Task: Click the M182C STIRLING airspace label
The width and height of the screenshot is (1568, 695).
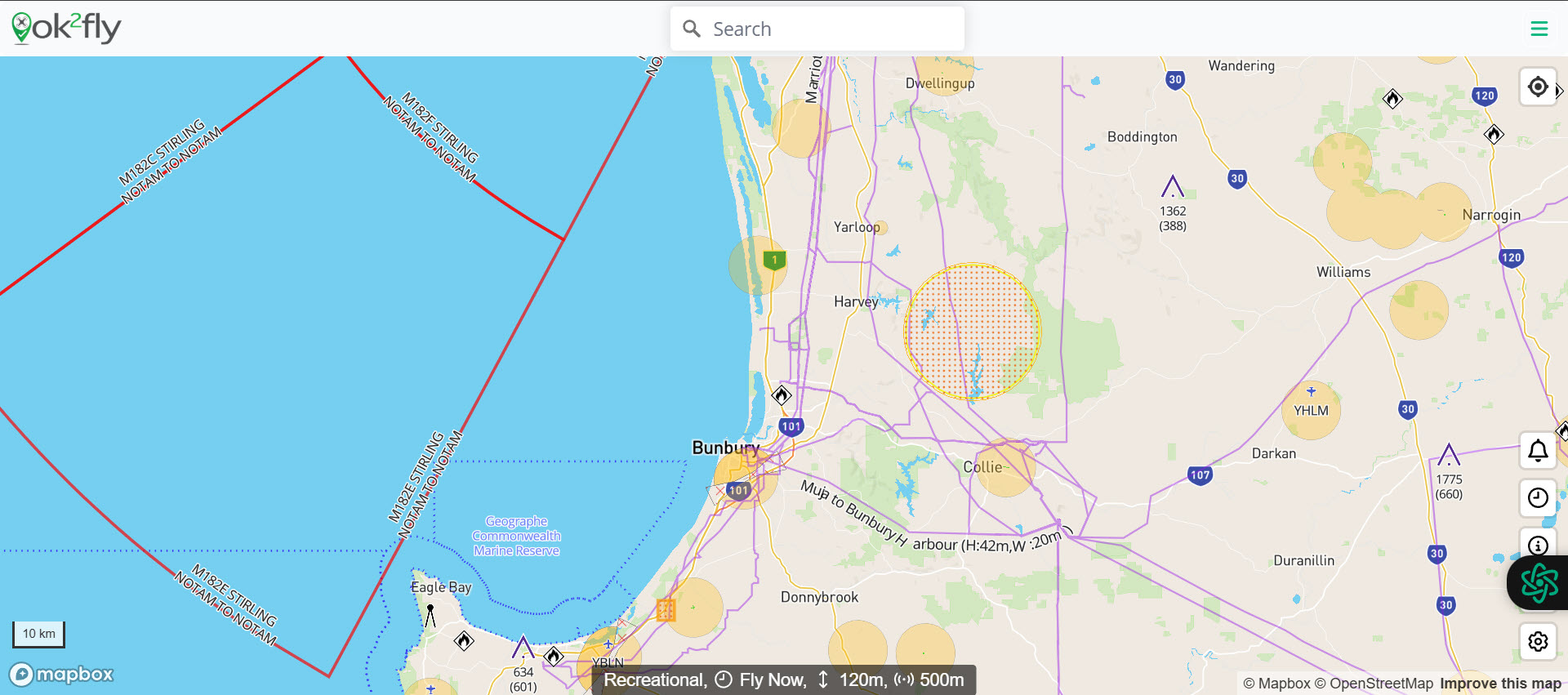Action: [x=171, y=161]
